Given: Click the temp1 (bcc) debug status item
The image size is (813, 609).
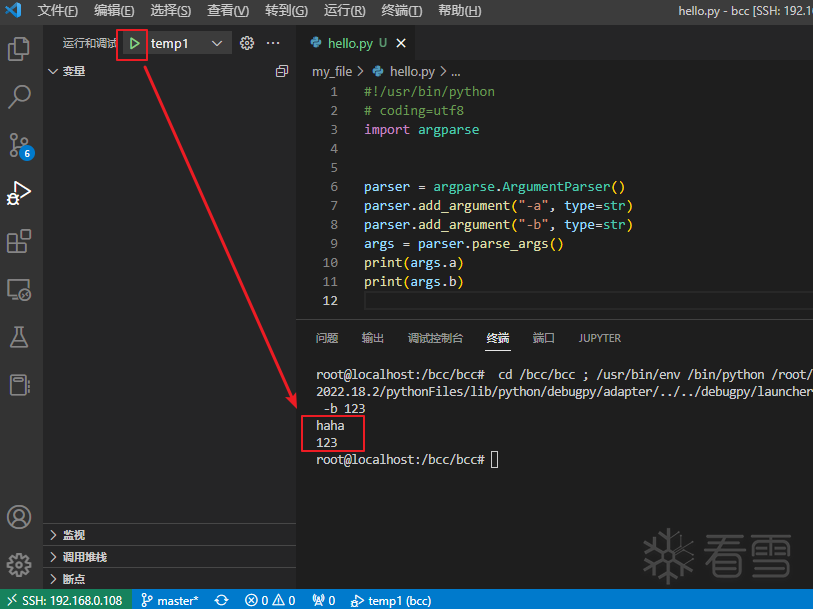Looking at the screenshot, I should tap(391, 600).
